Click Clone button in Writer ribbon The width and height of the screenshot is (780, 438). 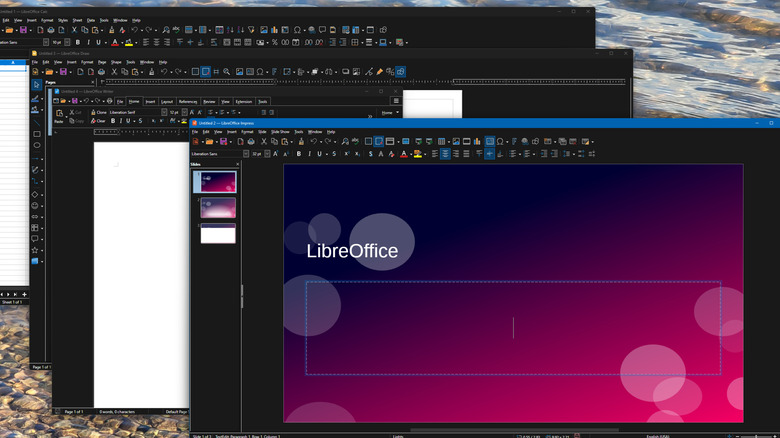click(98, 112)
